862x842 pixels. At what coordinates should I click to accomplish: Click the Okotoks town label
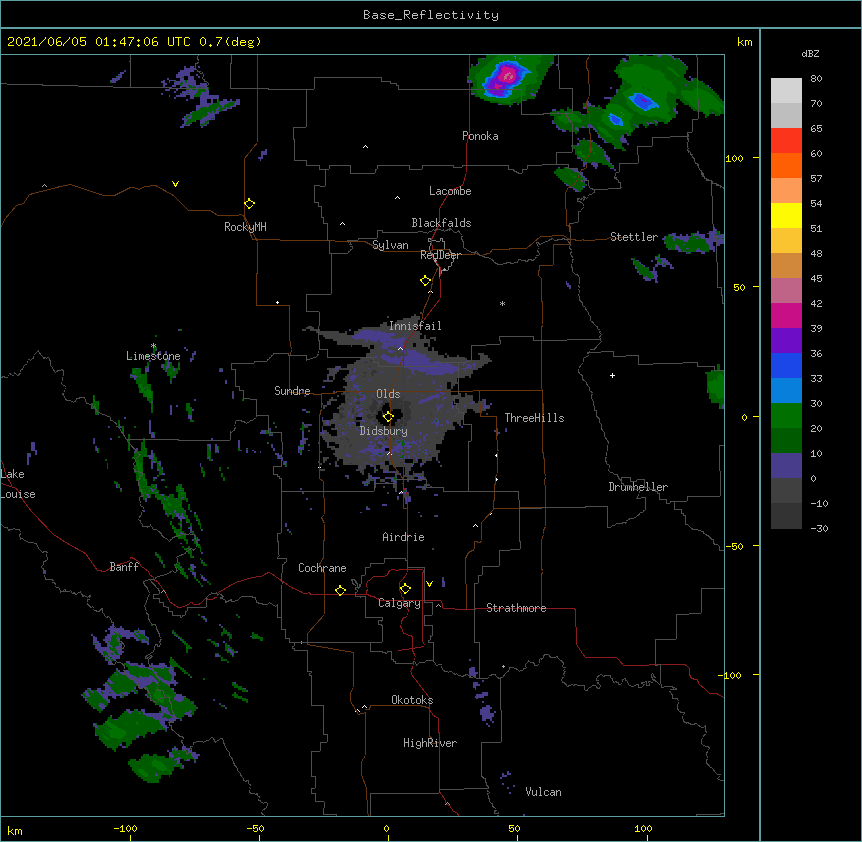pos(412,700)
